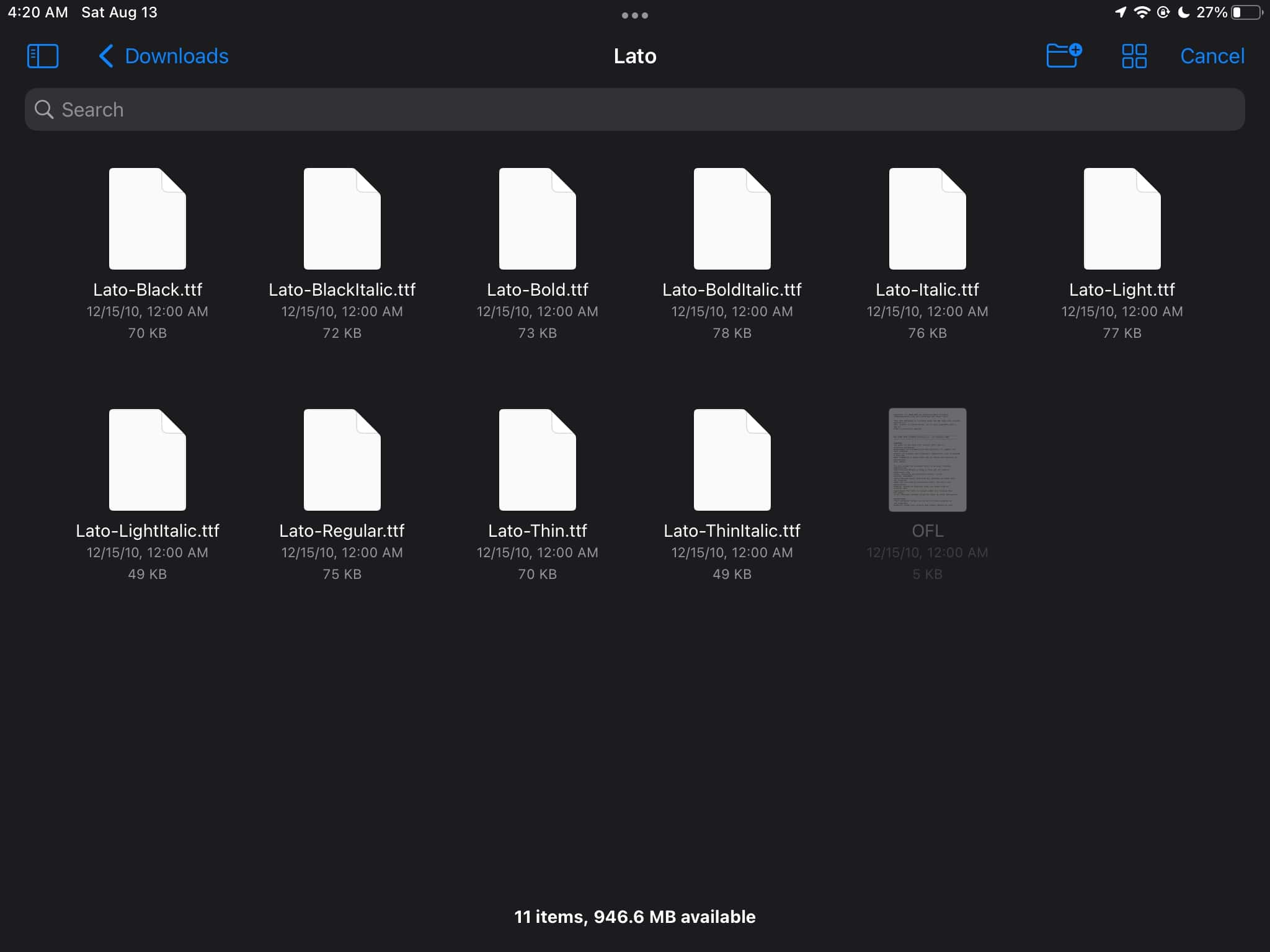Image resolution: width=1270 pixels, height=952 pixels.
Task: Select the Lato-Light.ttf document icon
Action: (x=1121, y=218)
